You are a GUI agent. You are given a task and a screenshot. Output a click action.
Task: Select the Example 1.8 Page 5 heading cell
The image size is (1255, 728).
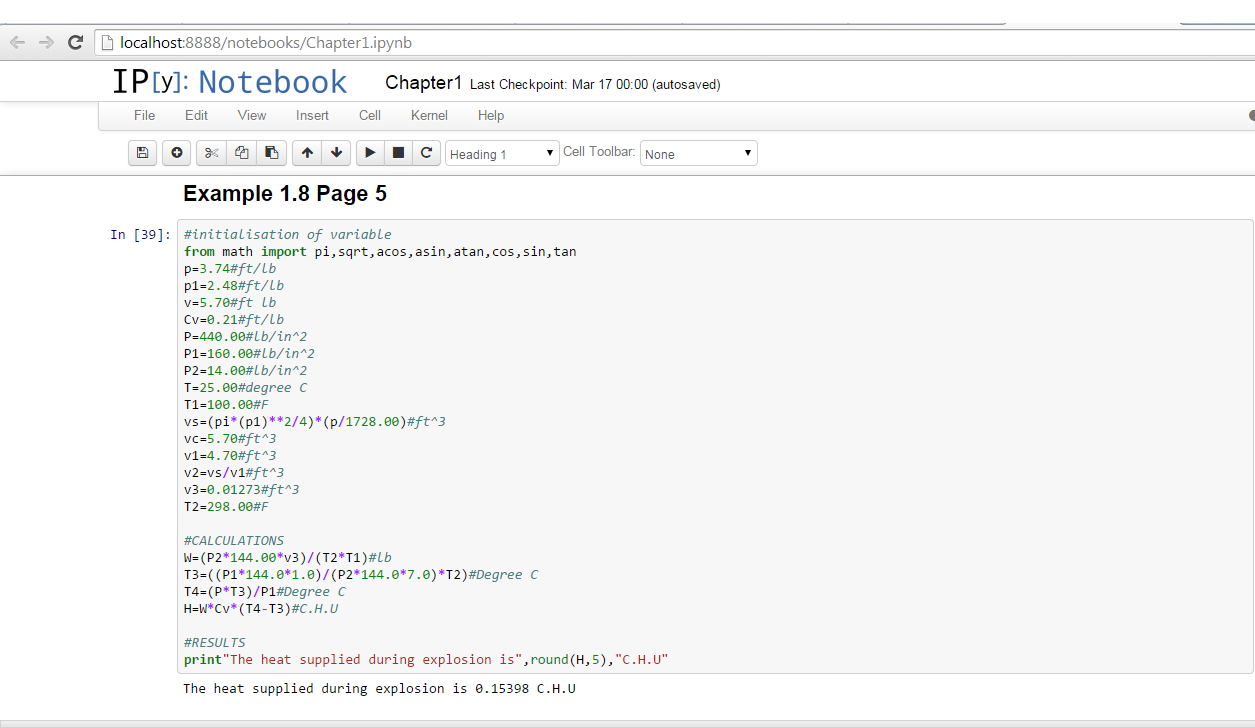click(x=285, y=194)
